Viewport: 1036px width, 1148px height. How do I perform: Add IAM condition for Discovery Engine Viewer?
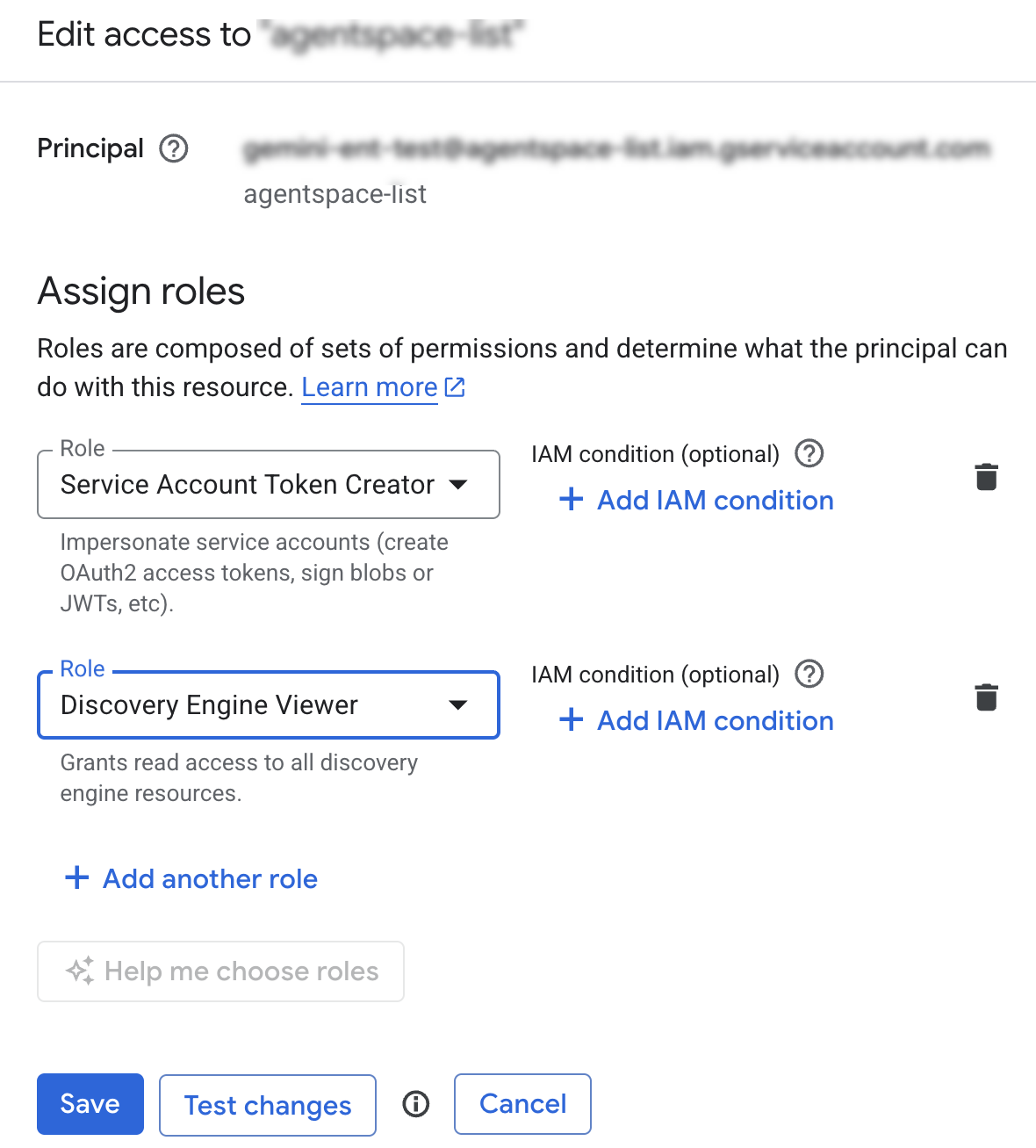pos(697,720)
